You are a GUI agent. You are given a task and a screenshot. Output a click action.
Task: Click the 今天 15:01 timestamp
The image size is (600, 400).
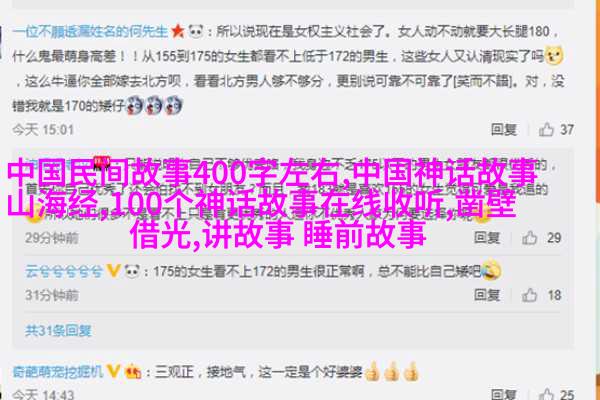(43, 130)
